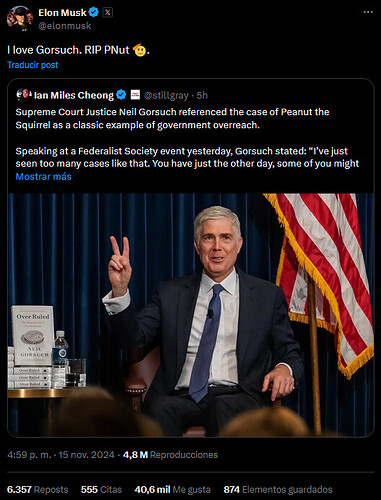This screenshot has height=500, width=381.
Task: Open the @elonmusk handle
Action: click(x=65, y=26)
